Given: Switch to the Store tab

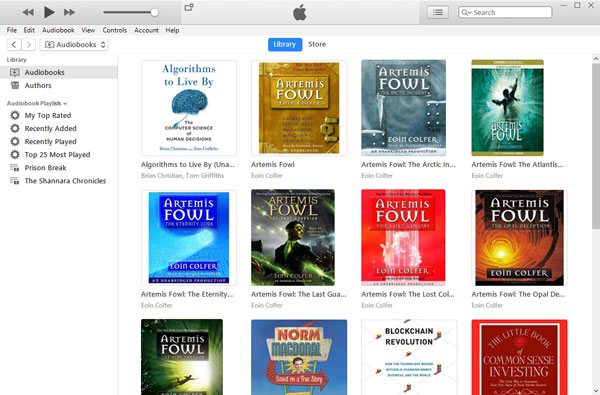Looking at the screenshot, I should [x=317, y=44].
